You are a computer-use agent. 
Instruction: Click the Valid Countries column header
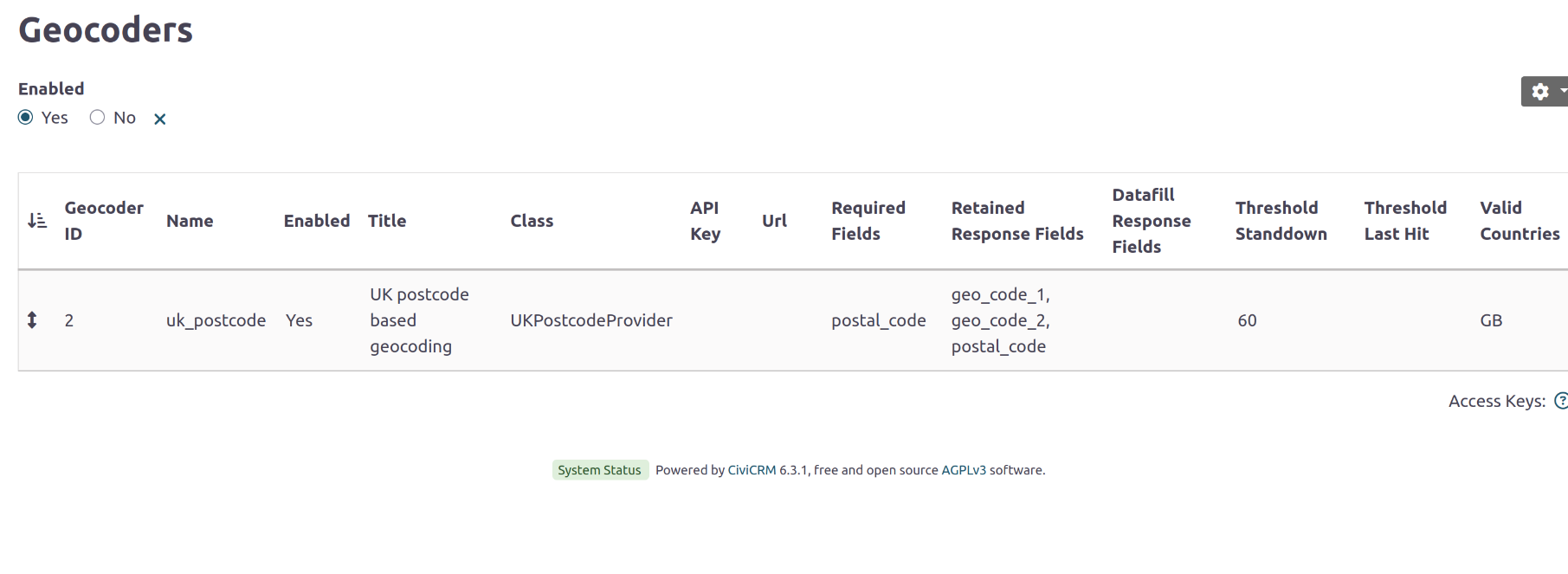[1519, 221]
